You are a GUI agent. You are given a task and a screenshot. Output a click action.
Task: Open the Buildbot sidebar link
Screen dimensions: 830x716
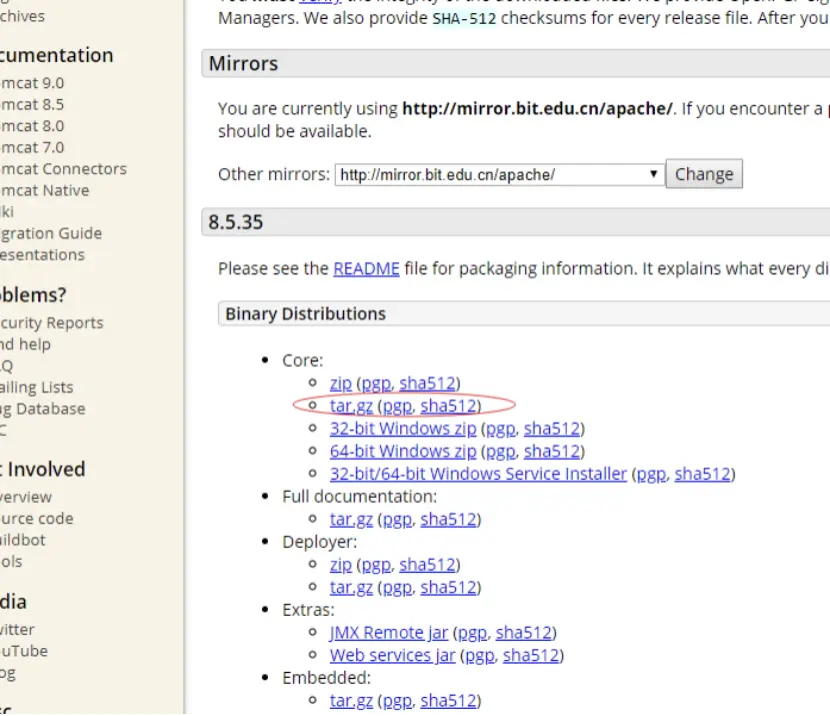[x=23, y=540]
